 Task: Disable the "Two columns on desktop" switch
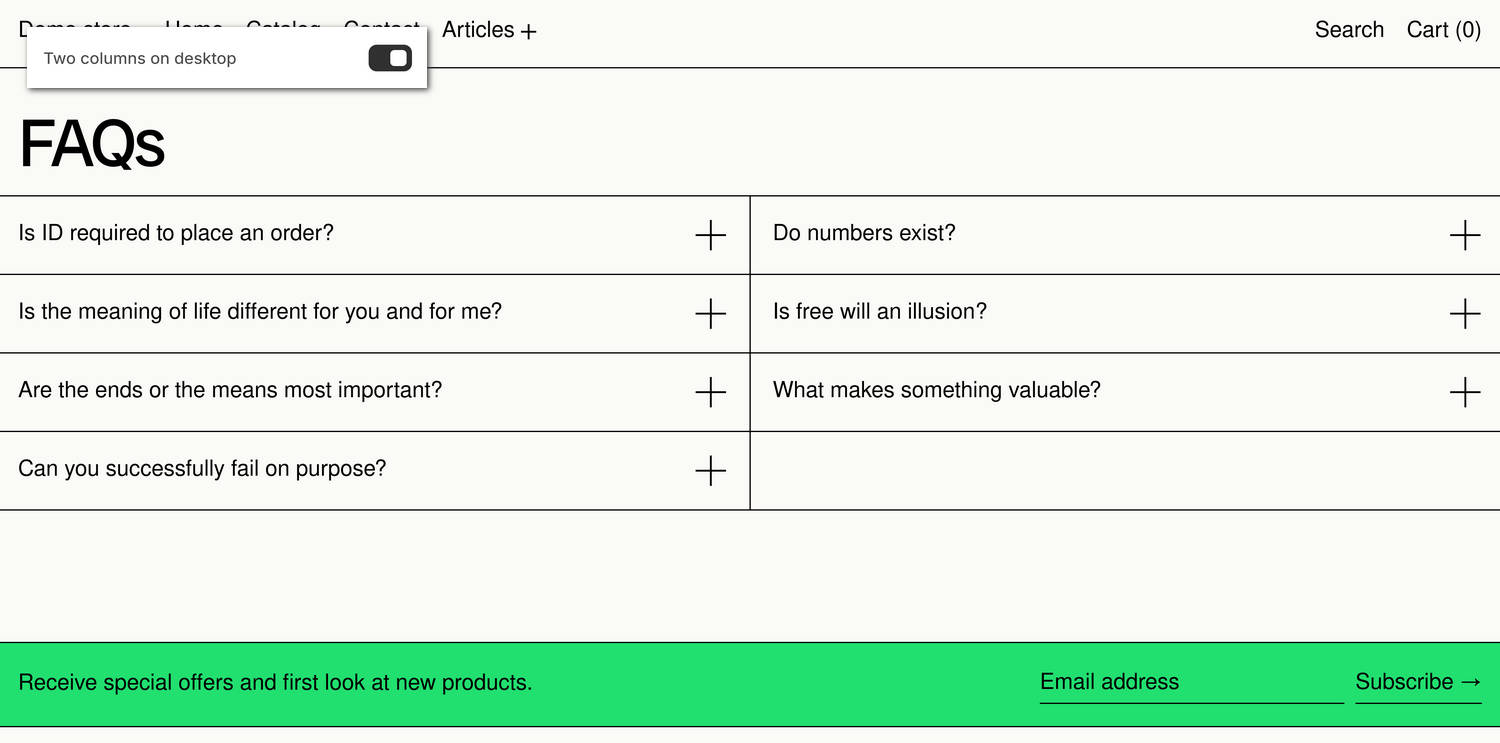click(390, 58)
